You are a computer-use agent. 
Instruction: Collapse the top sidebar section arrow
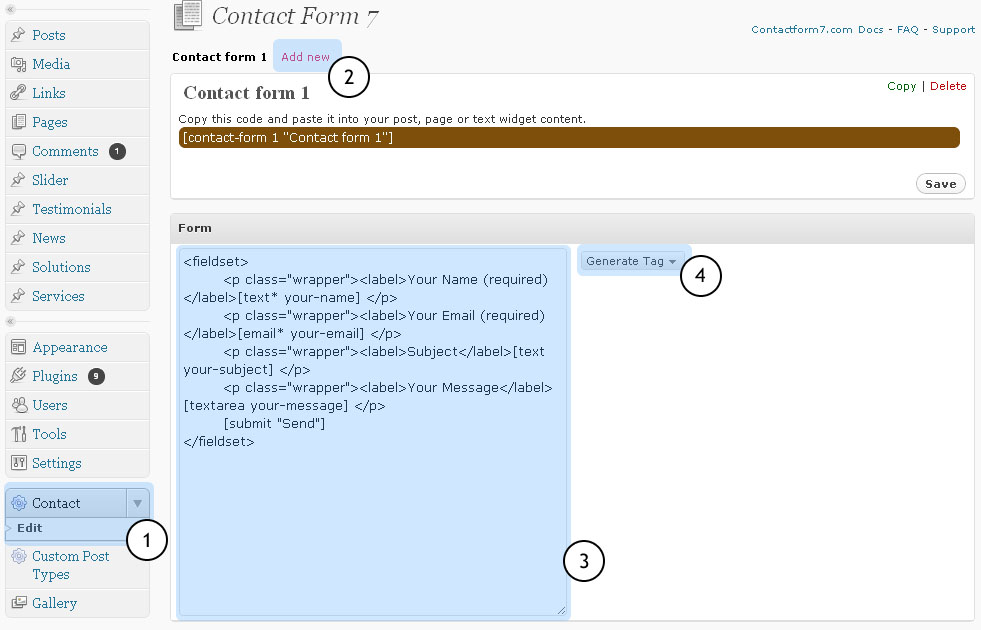[x=10, y=9]
